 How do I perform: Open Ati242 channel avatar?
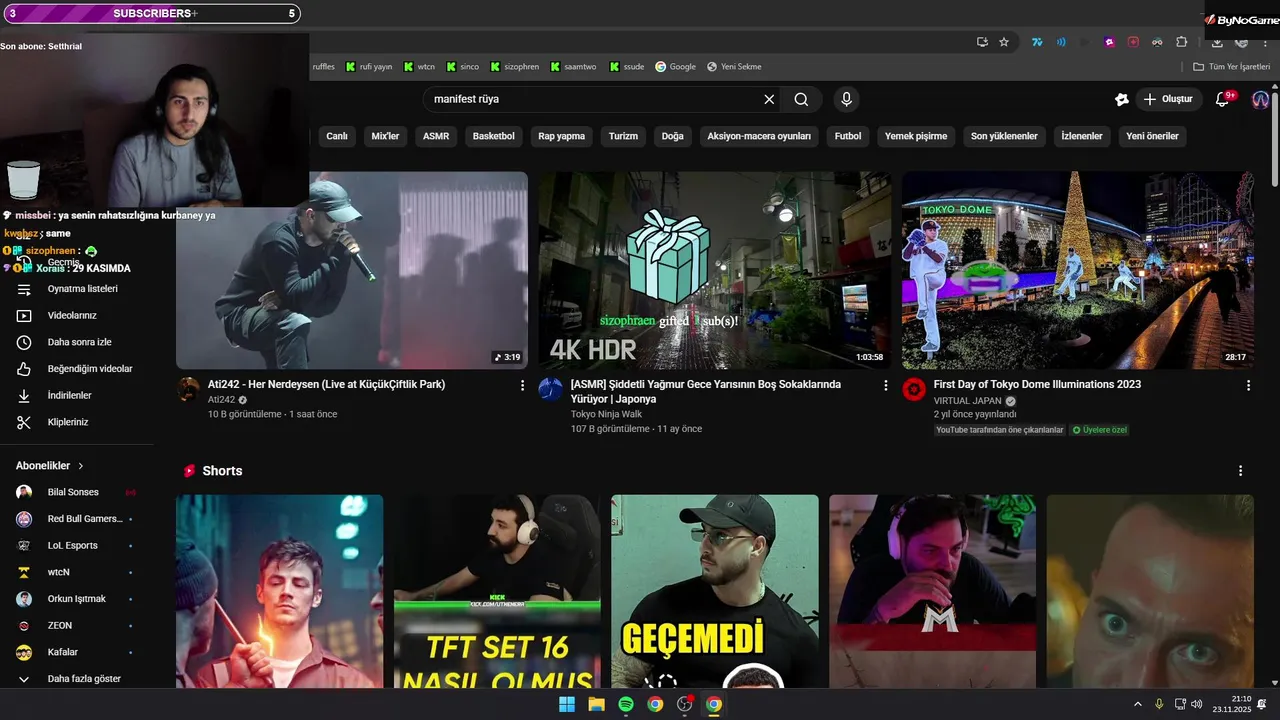[188, 389]
